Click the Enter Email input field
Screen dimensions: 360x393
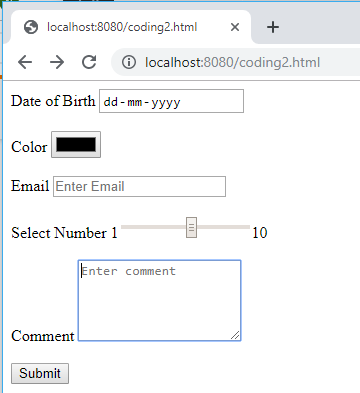(139, 186)
